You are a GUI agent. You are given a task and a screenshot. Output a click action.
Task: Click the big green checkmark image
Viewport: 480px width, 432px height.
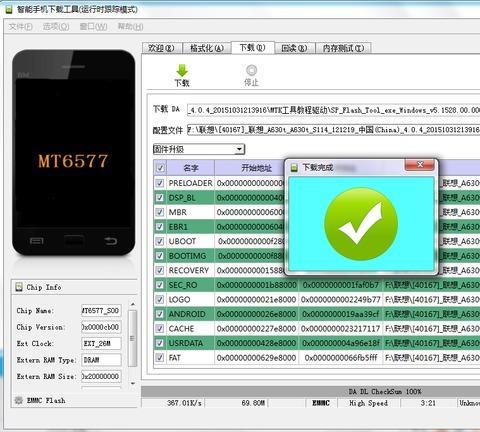(x=361, y=224)
